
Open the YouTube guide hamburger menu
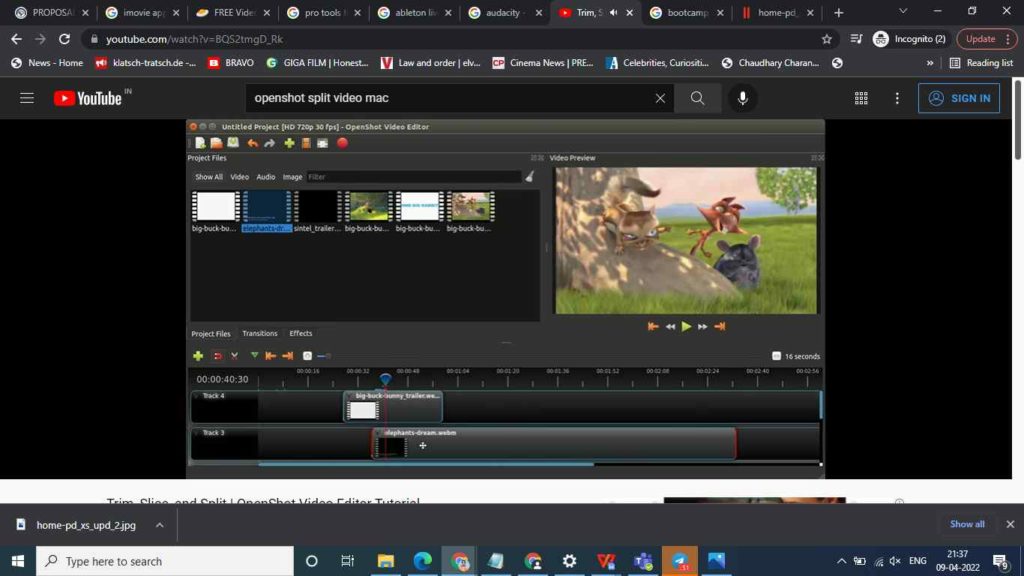click(27, 98)
